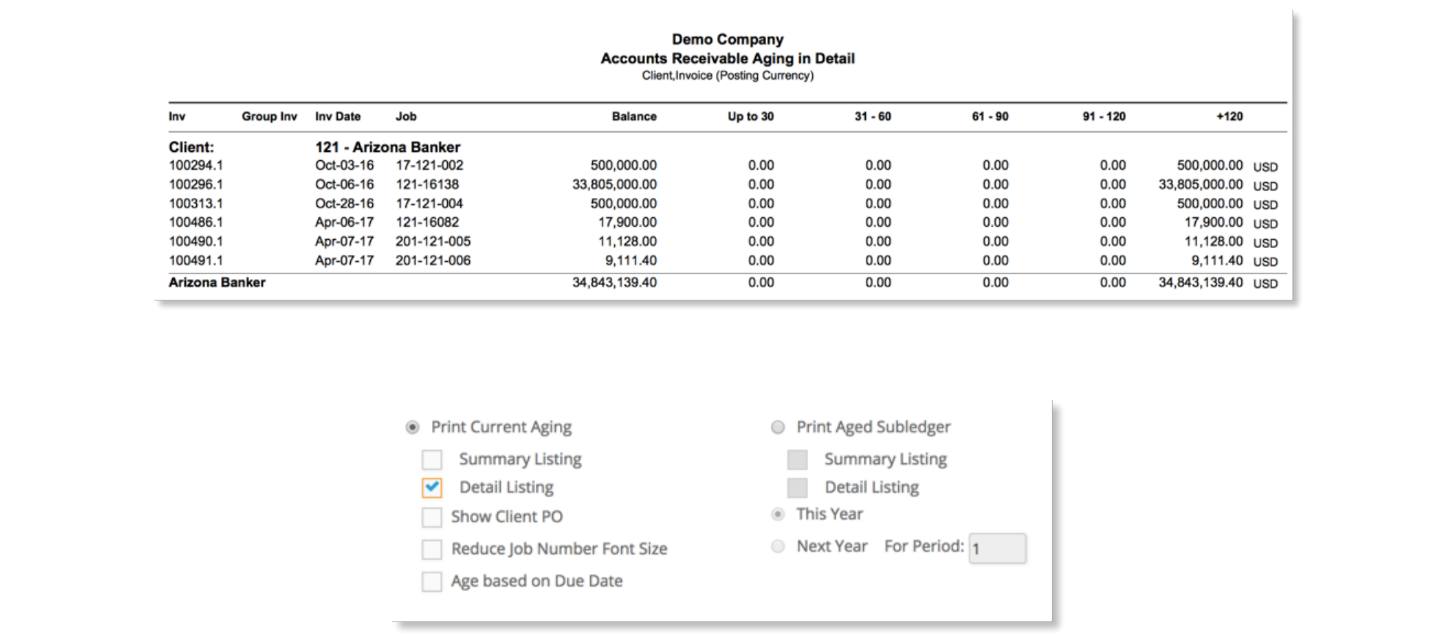This screenshot has height=638, width=1448.
Task: Check Detail Listing under Print Aged Subledger
Action: pos(797,488)
